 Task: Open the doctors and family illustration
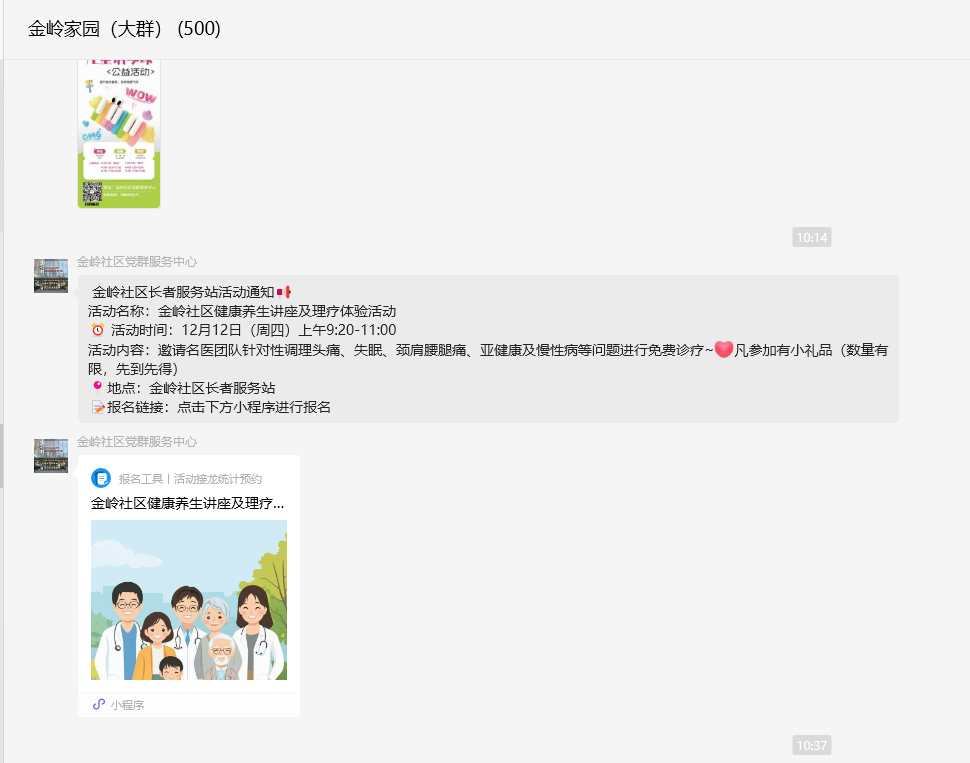[189, 600]
